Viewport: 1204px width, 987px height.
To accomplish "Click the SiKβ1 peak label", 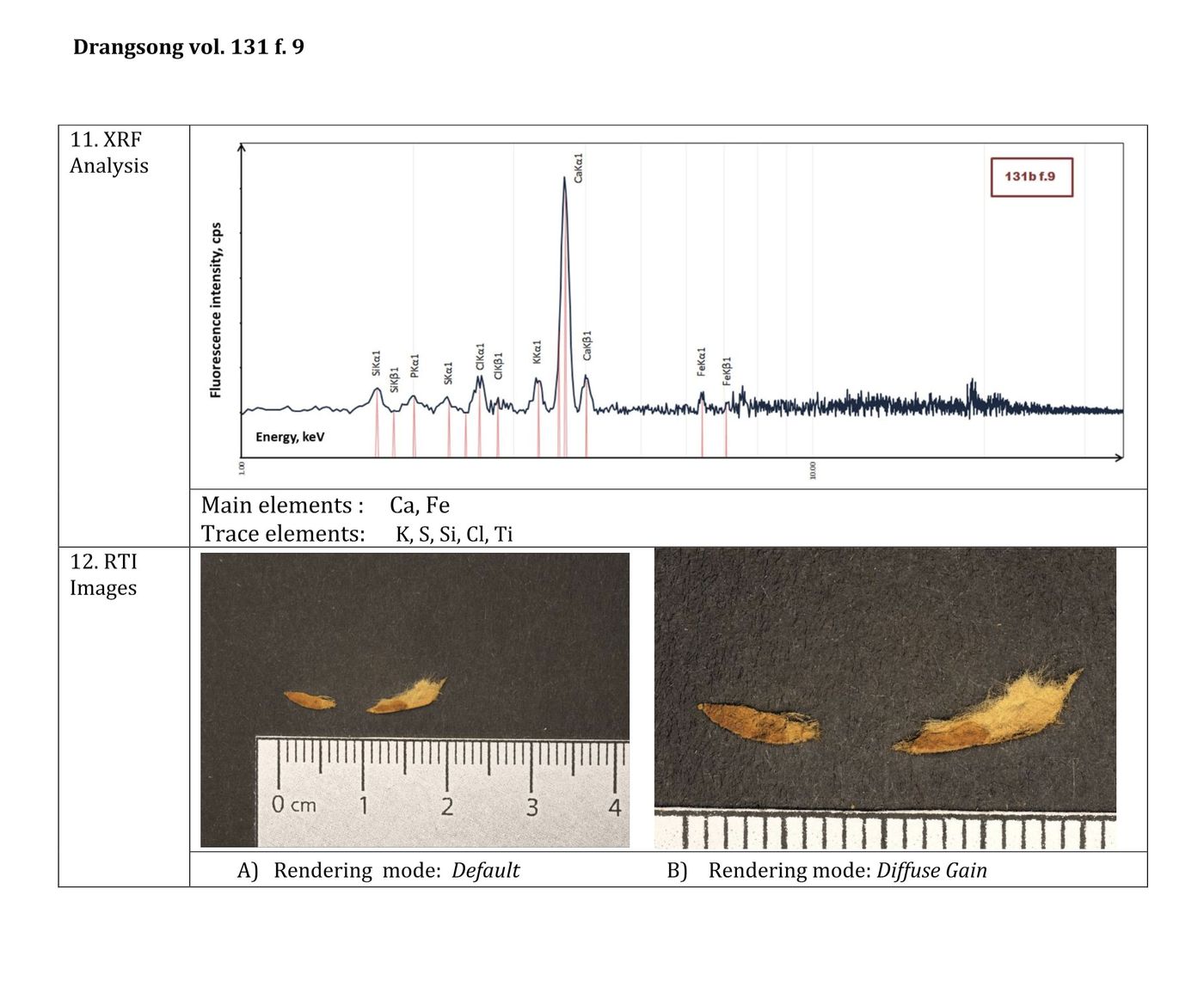I will click(395, 378).
